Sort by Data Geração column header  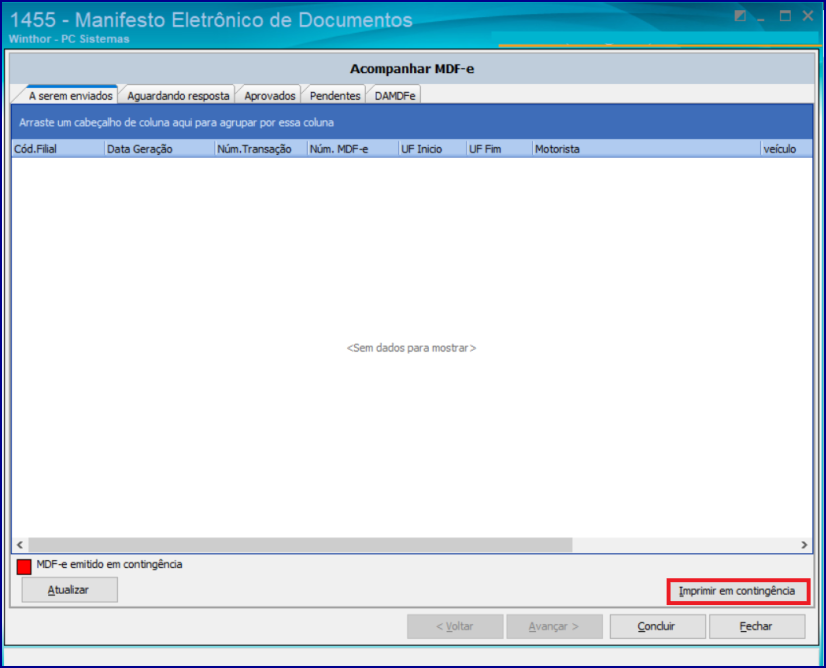click(160, 149)
